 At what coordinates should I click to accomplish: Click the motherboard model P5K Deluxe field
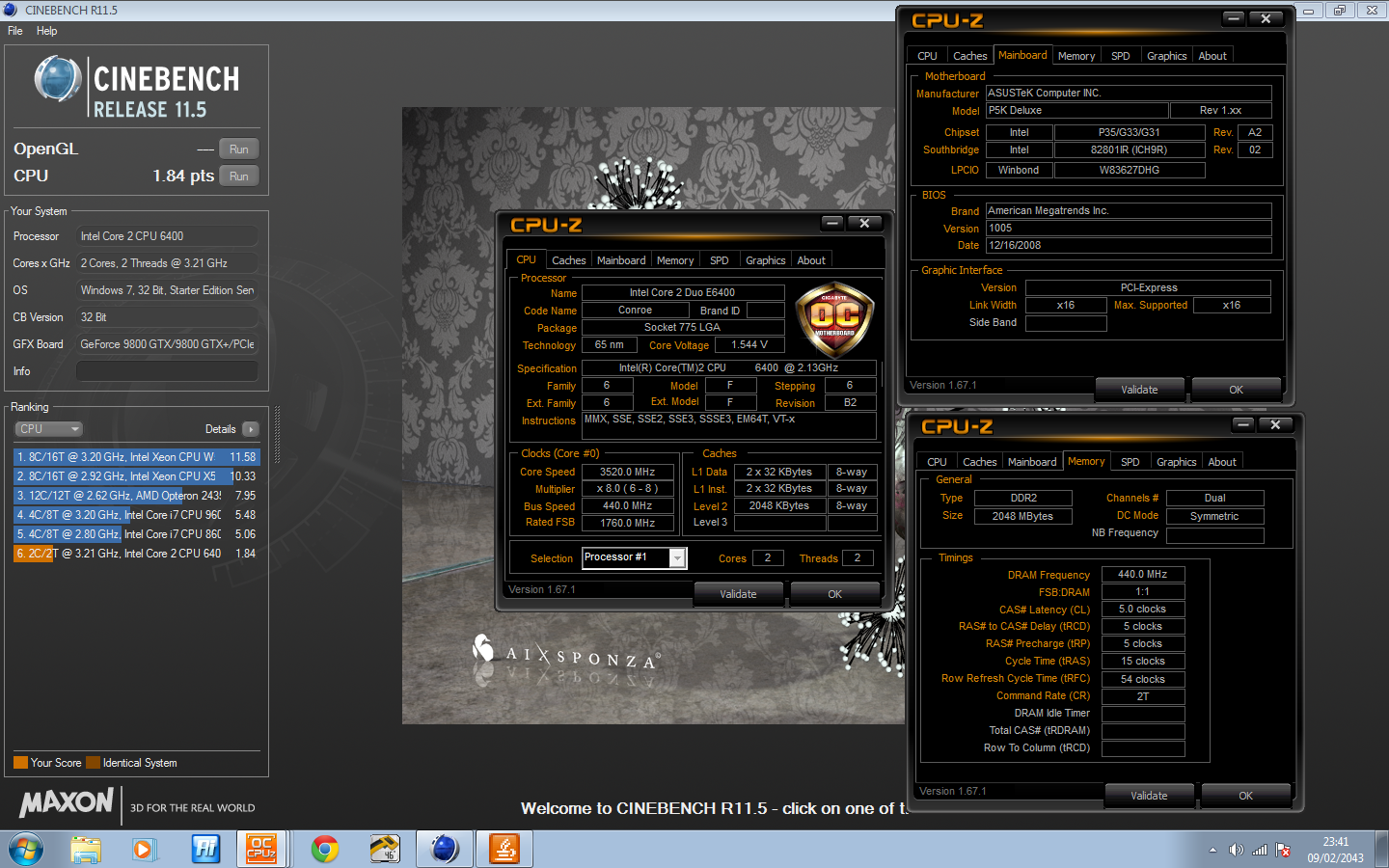click(x=1076, y=110)
